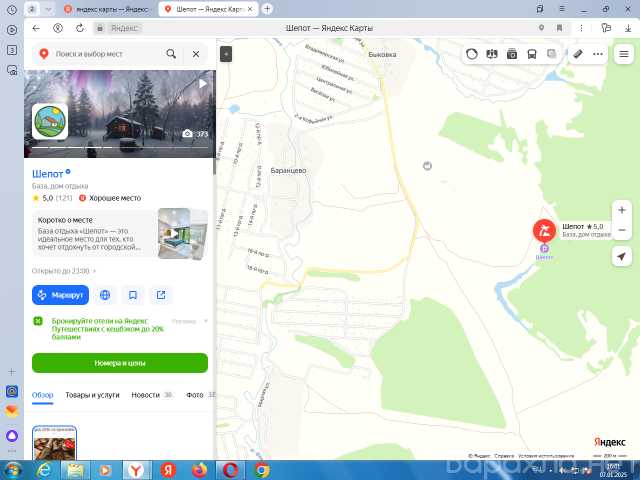Viewport: 640px width, 480px height.
Task: Click the red Шепот marker on the map
Action: coord(544,230)
